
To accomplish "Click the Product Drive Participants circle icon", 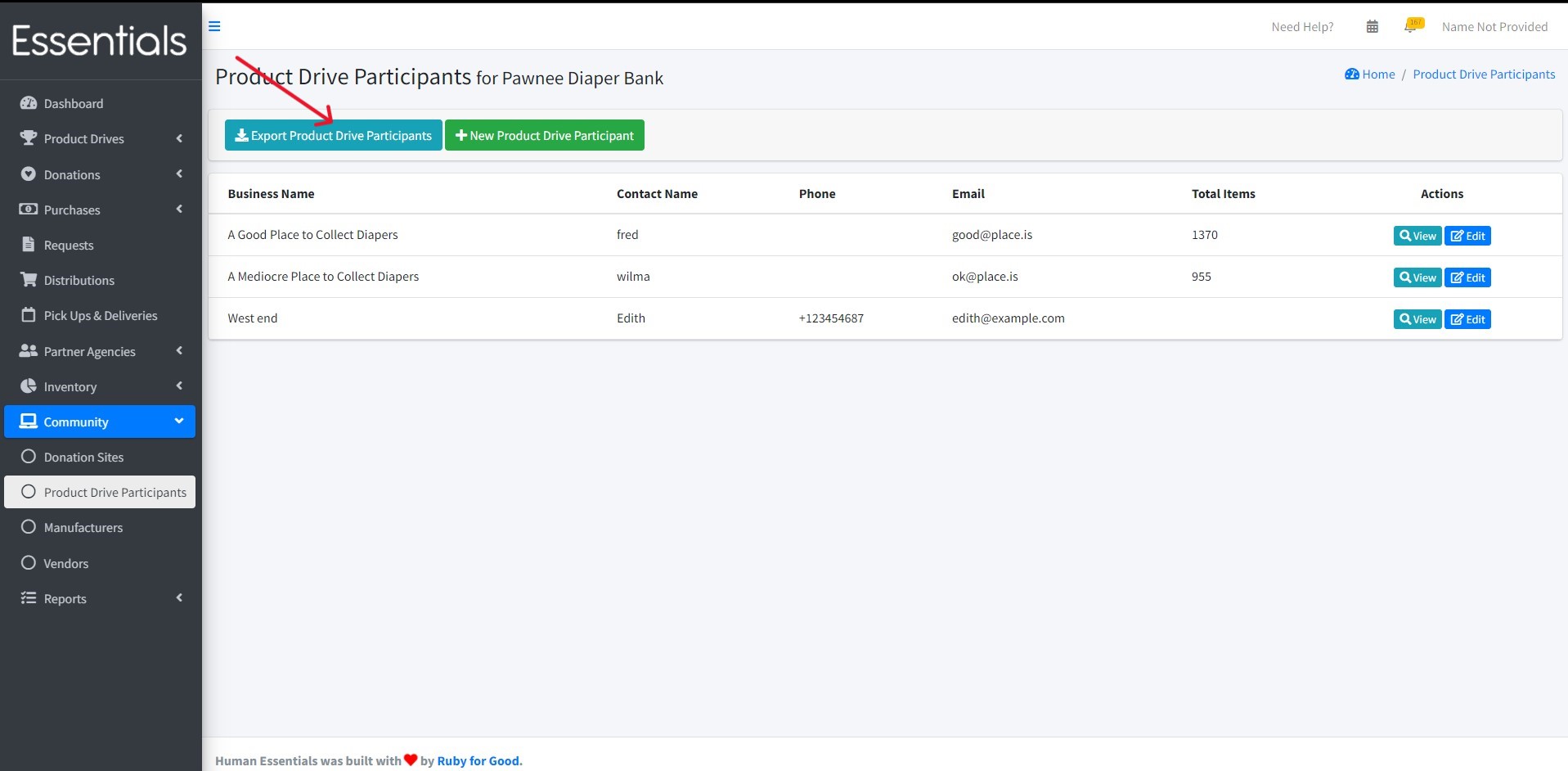I will pos(29,492).
